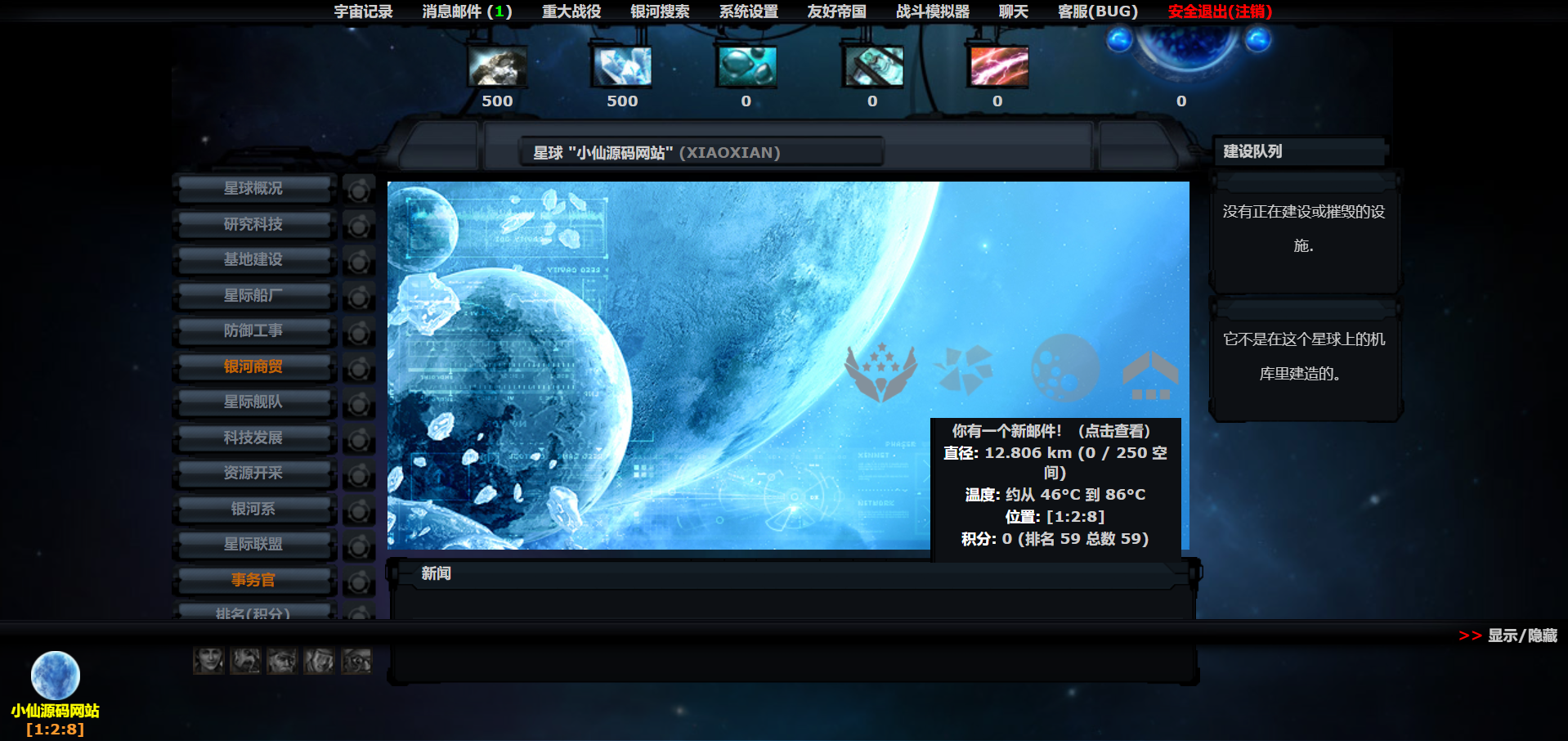The height and width of the screenshot is (741, 1568).
Task: Open the 宇宙记录 menu
Action: point(363,11)
